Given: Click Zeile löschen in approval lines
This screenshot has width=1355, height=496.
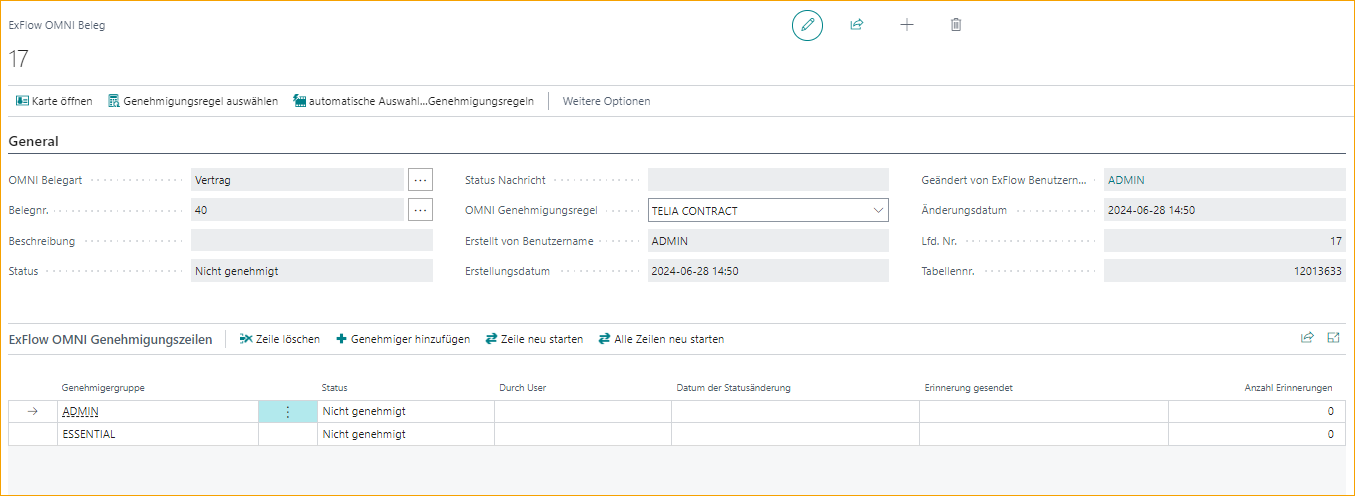Looking at the screenshot, I should pos(280,339).
